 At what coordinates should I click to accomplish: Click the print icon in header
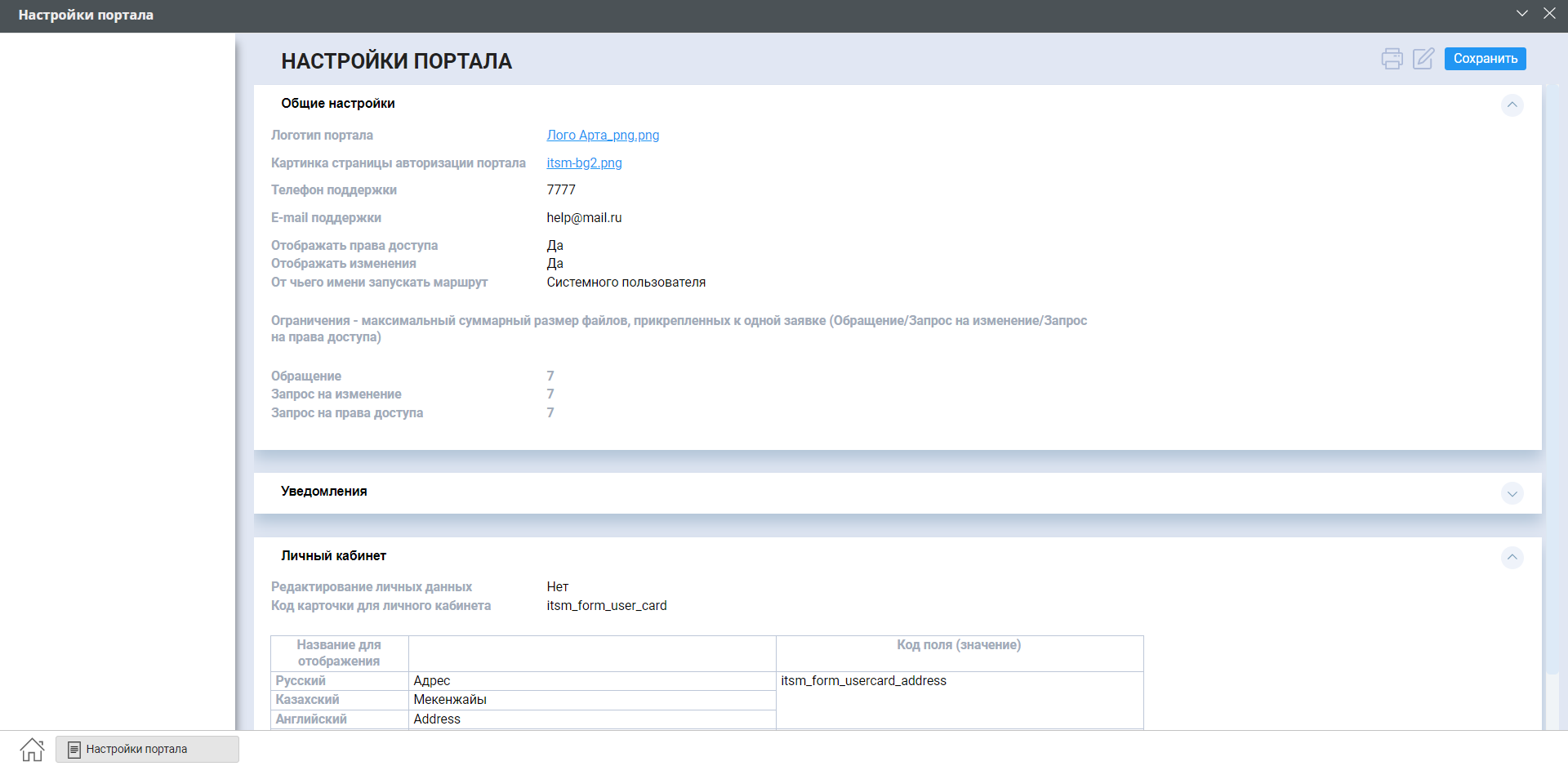pos(1392,59)
